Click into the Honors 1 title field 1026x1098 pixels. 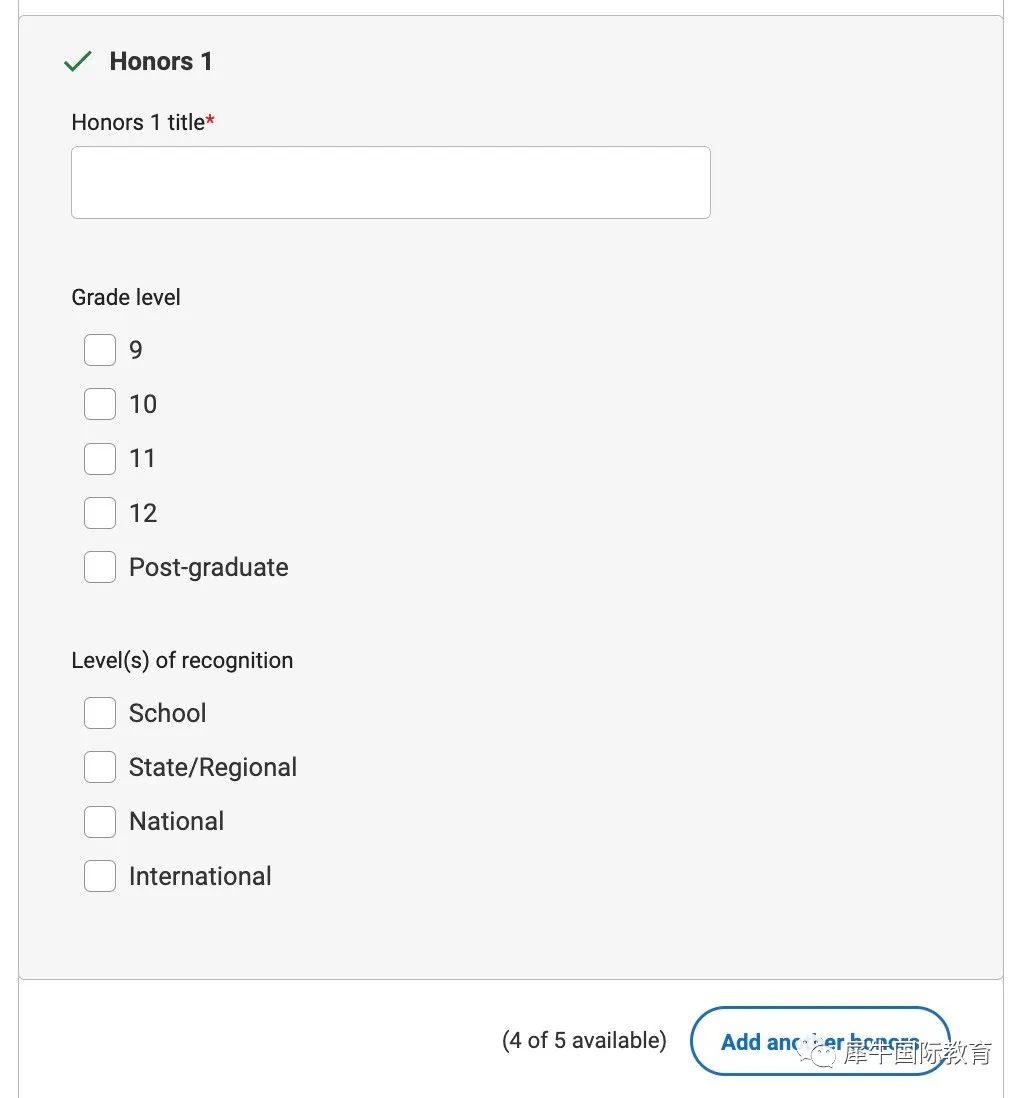tap(391, 183)
